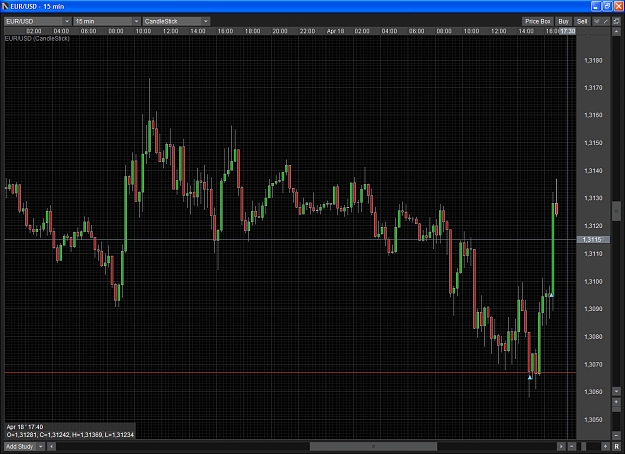The image size is (625, 454).
Task: Click the EUR/USD (CandleStick) chart label
Action: click(37, 38)
